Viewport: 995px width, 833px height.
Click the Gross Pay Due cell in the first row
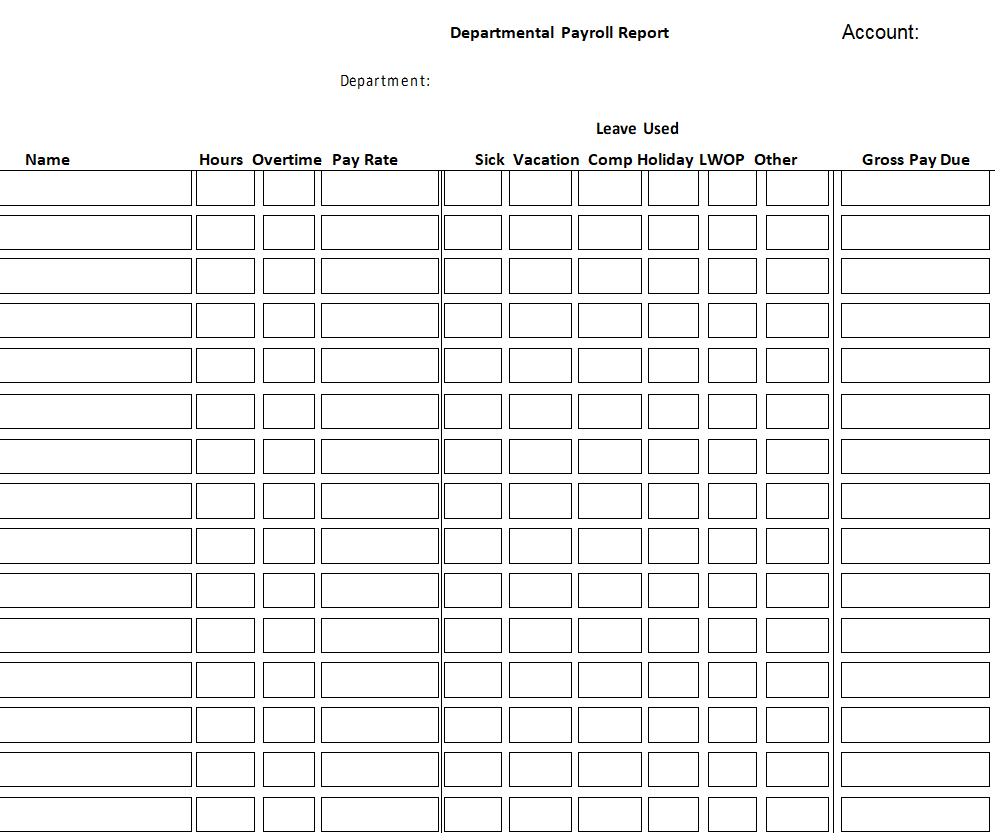pos(915,188)
